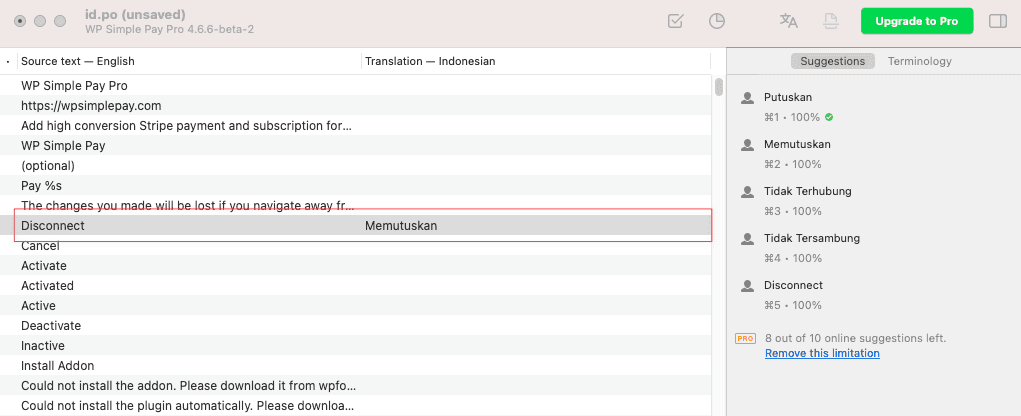Click the Validate translations checkmark icon
This screenshot has width=1021, height=416.
pos(676,21)
